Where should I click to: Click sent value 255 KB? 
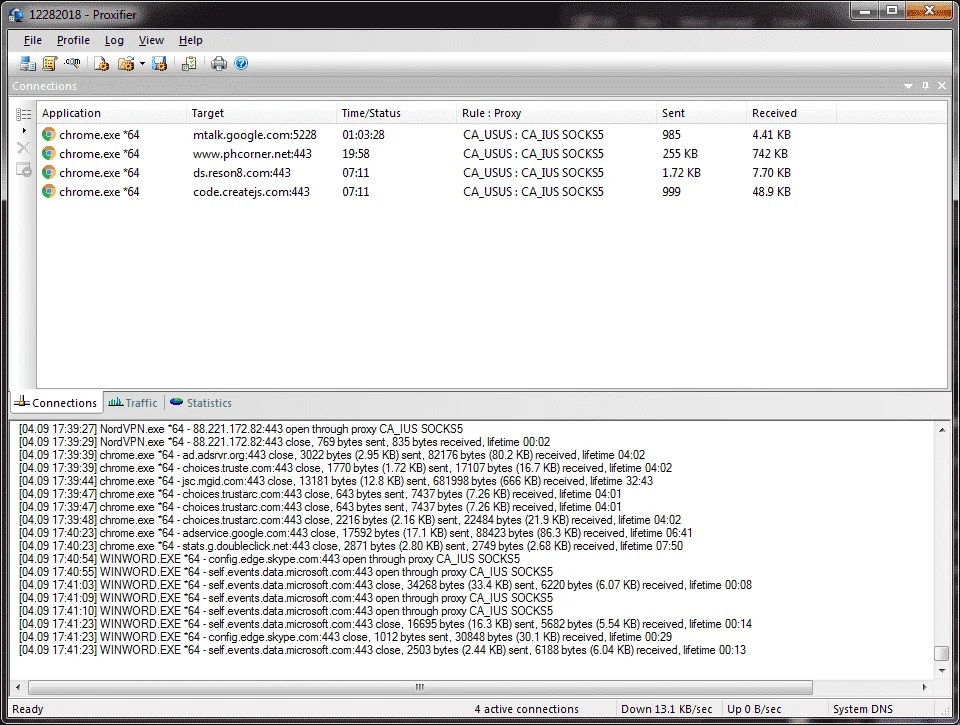pos(680,153)
